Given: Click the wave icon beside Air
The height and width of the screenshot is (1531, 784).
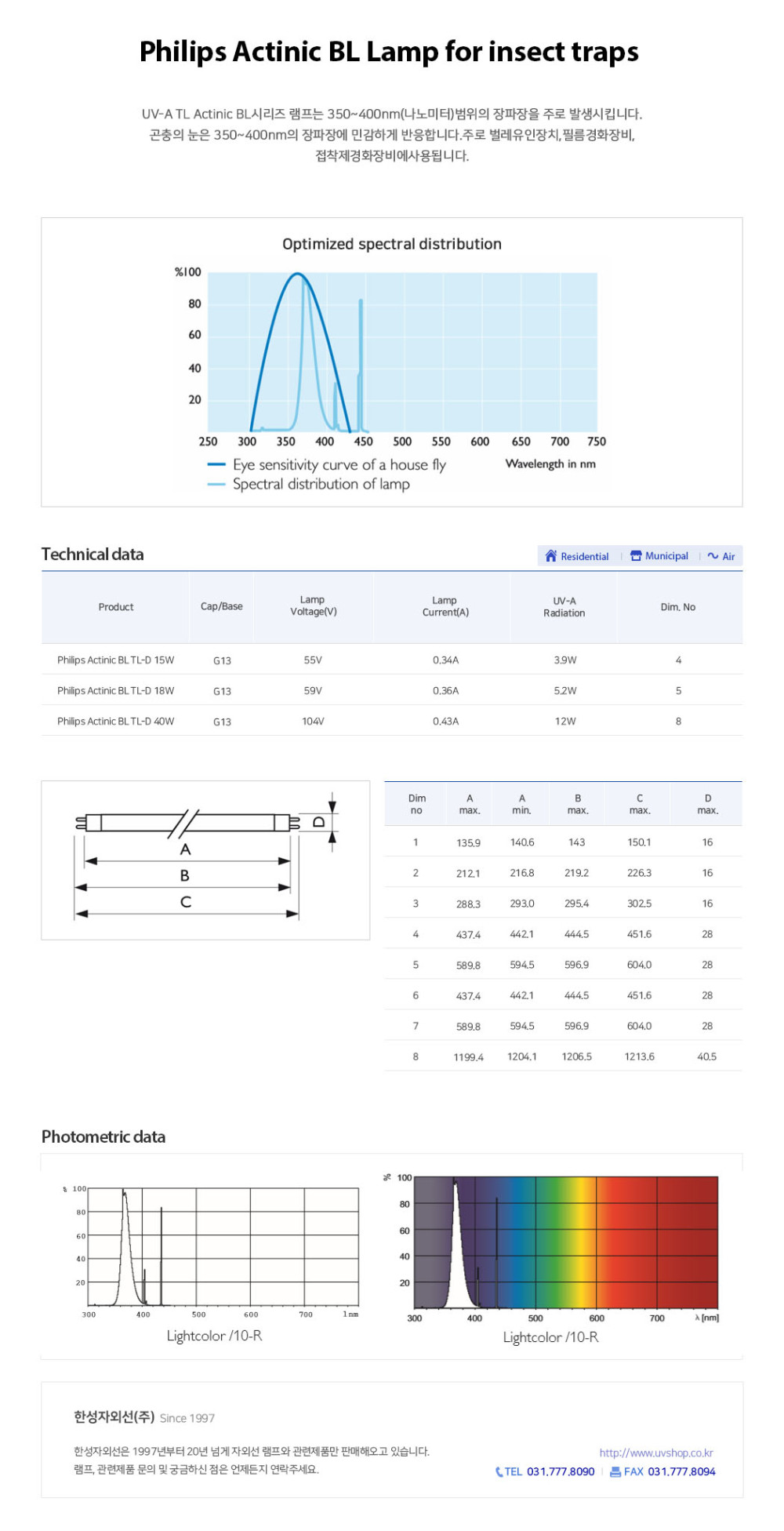Looking at the screenshot, I should click(713, 556).
